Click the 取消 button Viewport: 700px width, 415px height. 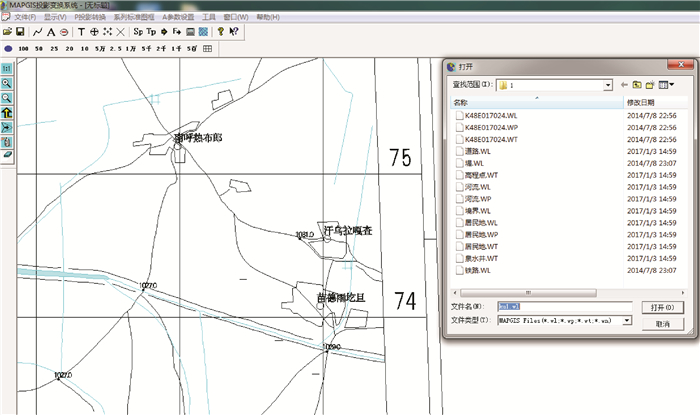[662, 324]
